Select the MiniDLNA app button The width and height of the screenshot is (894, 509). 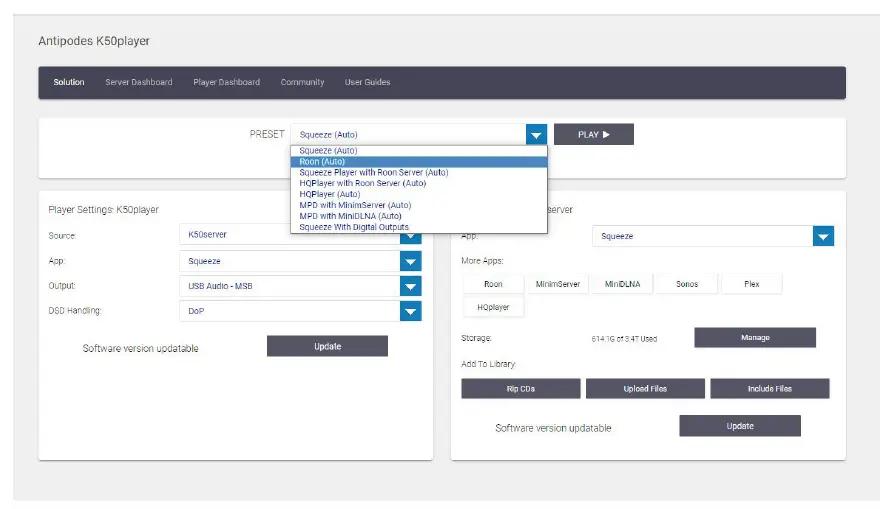pos(623,284)
